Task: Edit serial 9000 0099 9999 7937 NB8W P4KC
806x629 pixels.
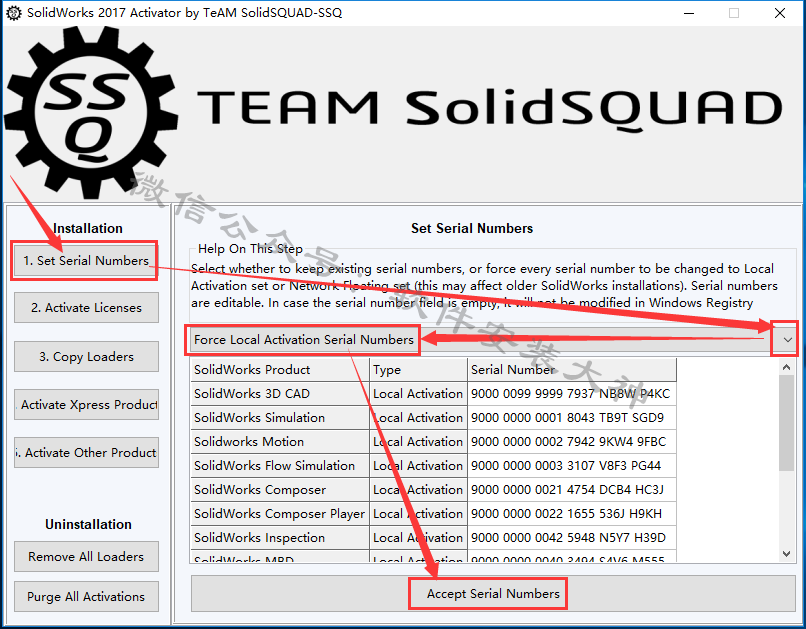Action: coord(572,394)
